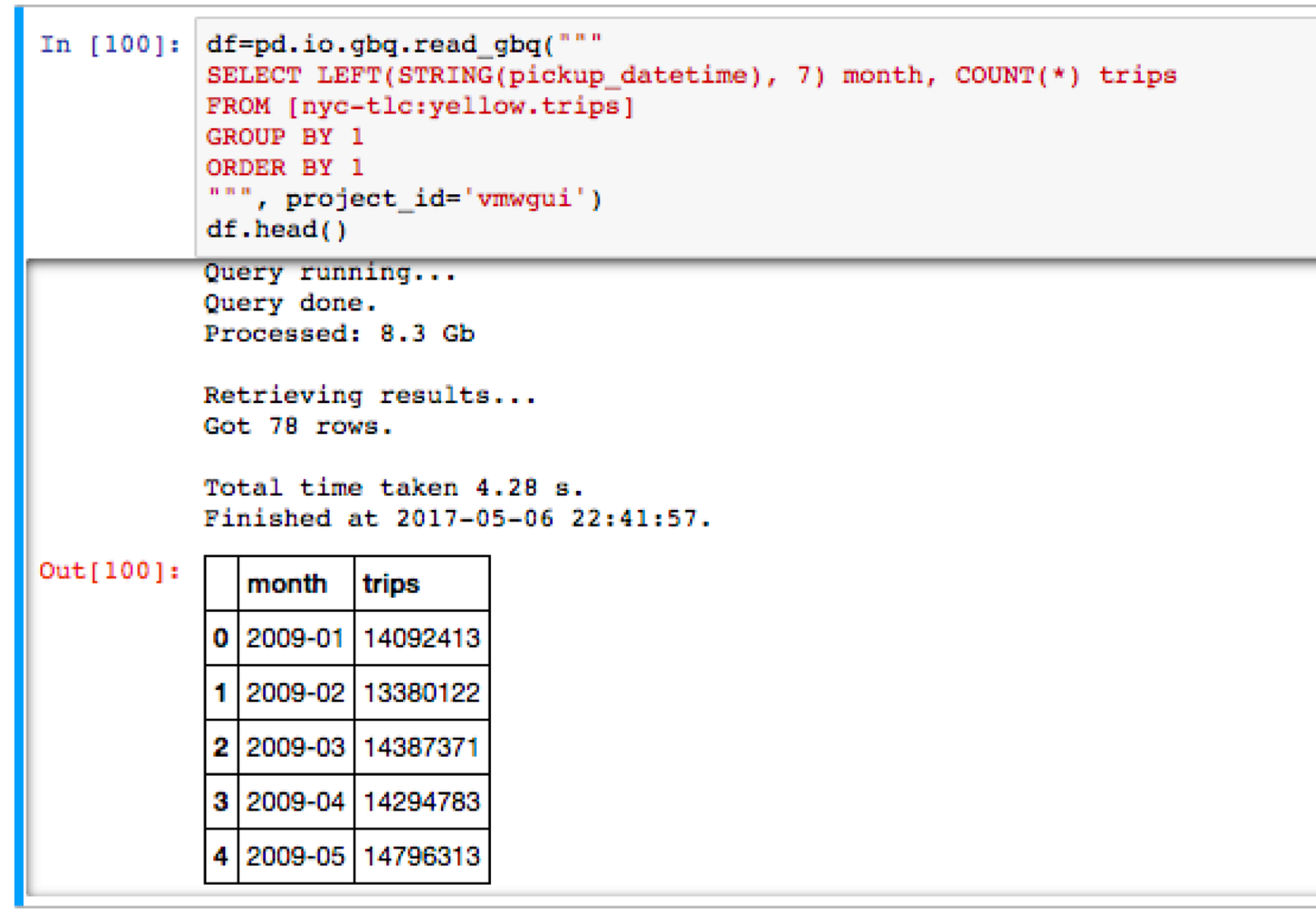Select the month cell 2009-01
The height and width of the screenshot is (913, 1316).
pos(296,637)
